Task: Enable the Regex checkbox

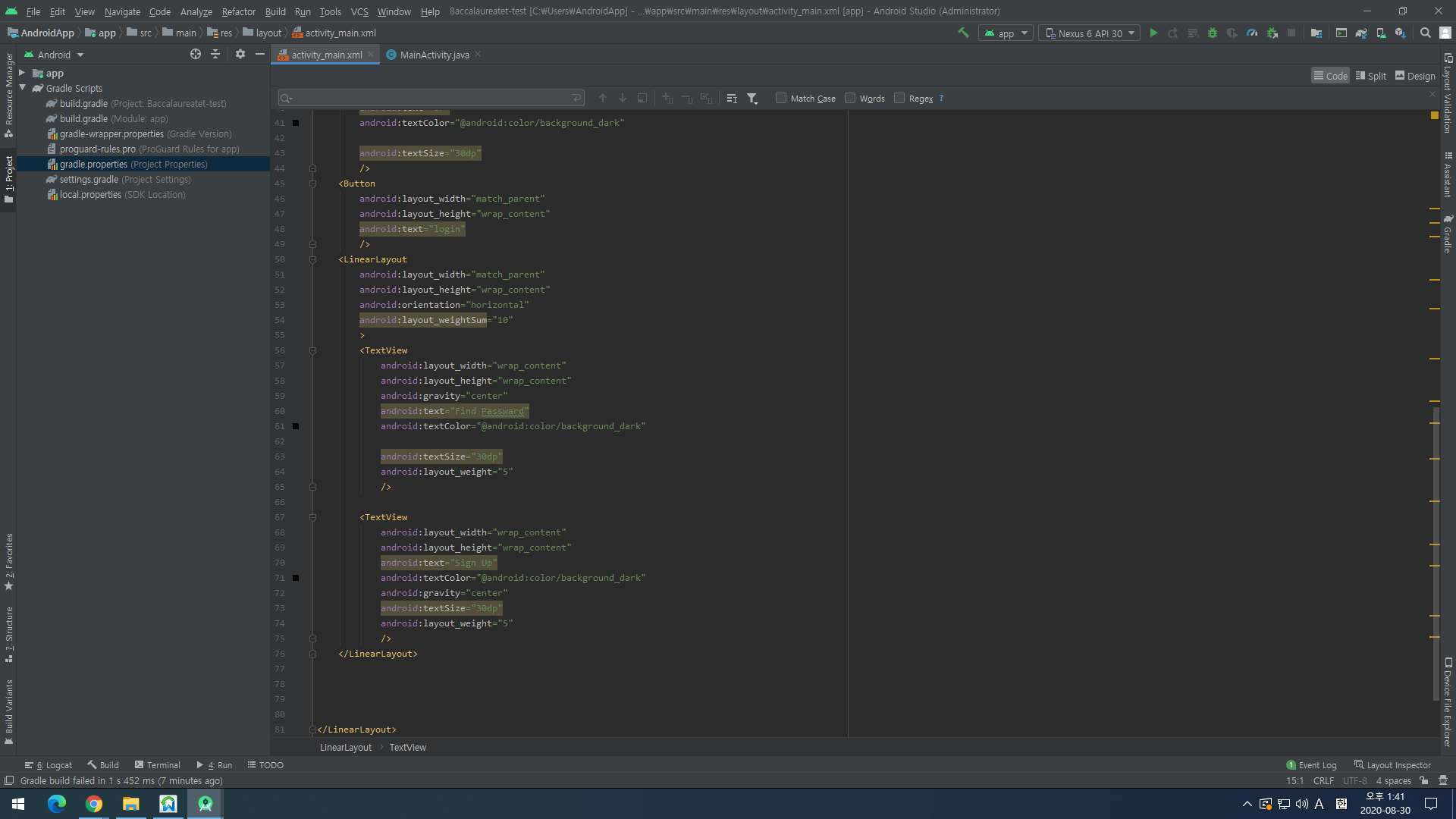Action: [899, 99]
